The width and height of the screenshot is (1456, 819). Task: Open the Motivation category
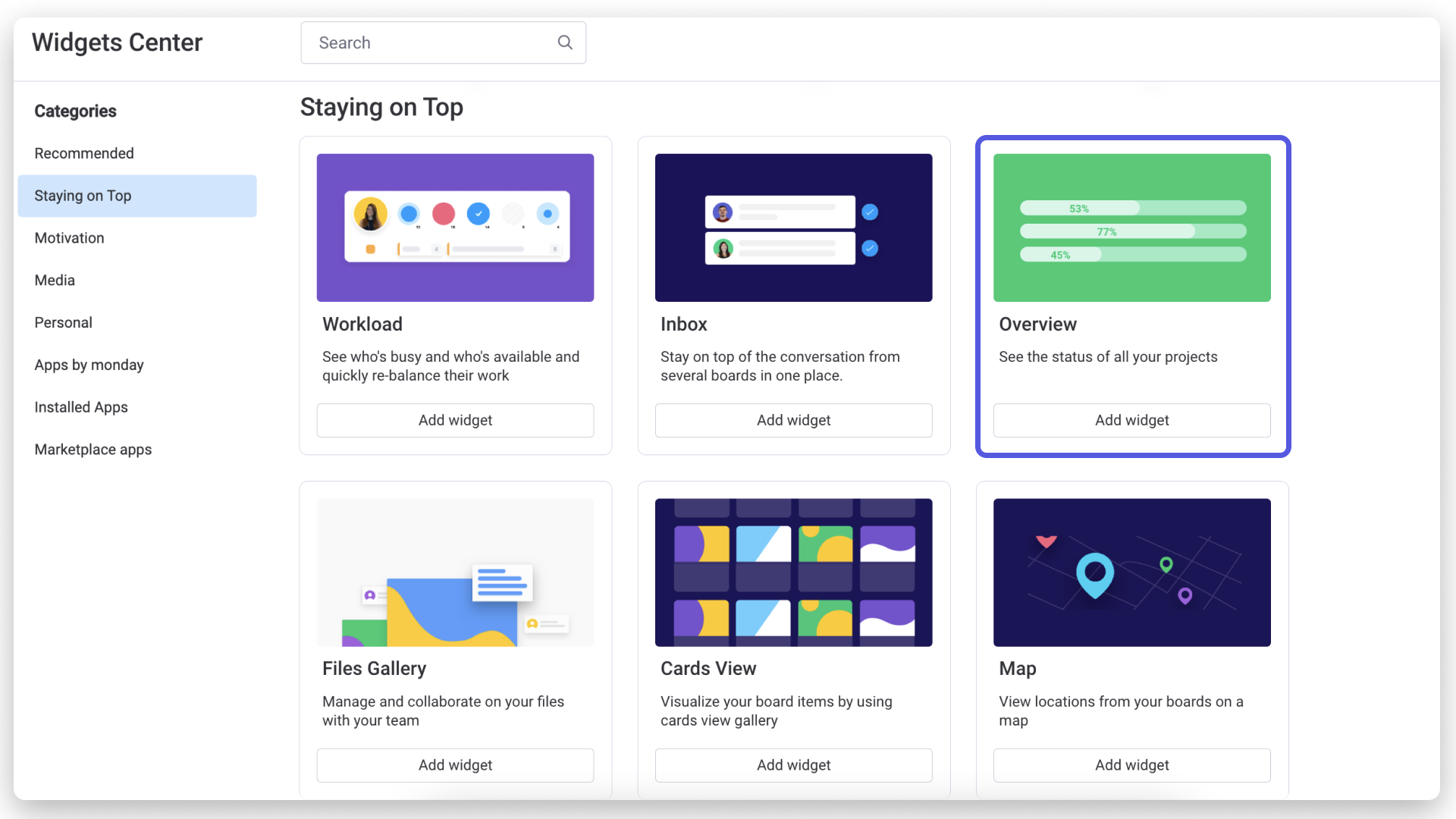tap(70, 238)
